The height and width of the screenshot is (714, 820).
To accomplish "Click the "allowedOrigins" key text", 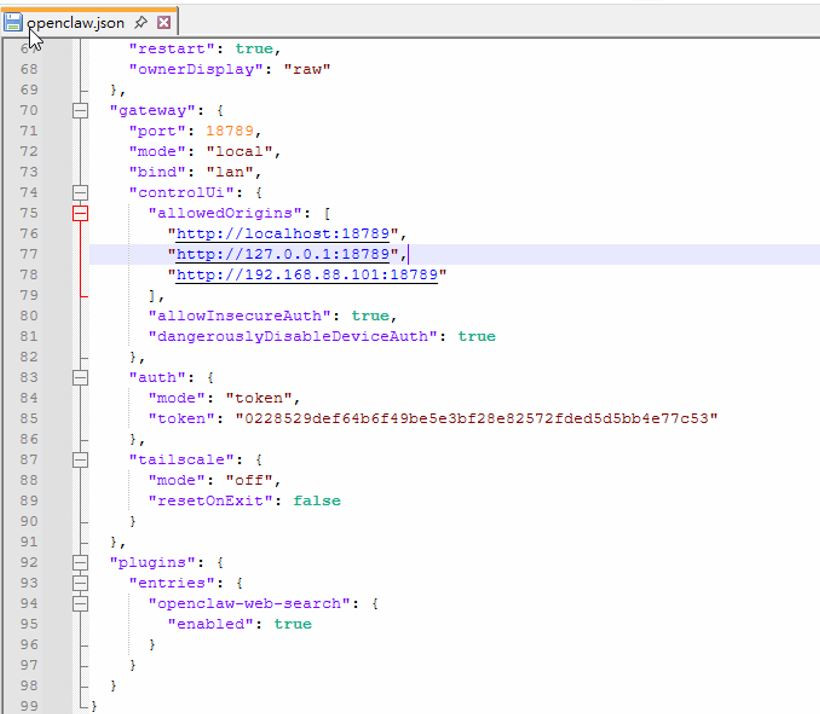I will coord(225,213).
